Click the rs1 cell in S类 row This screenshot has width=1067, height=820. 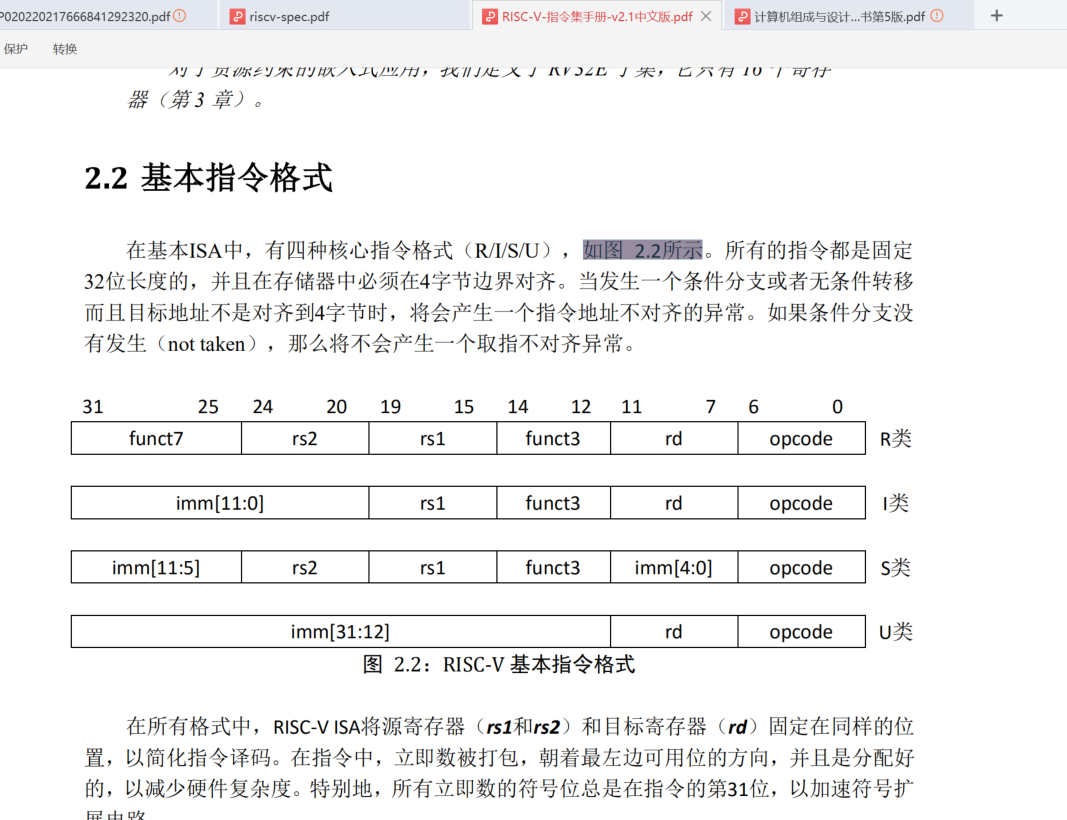coord(433,568)
